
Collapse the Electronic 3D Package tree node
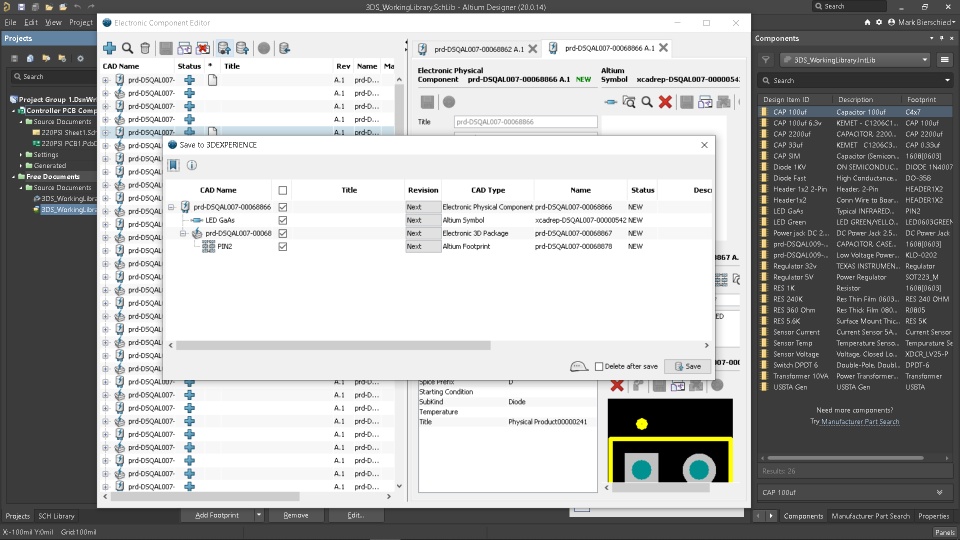[182, 233]
